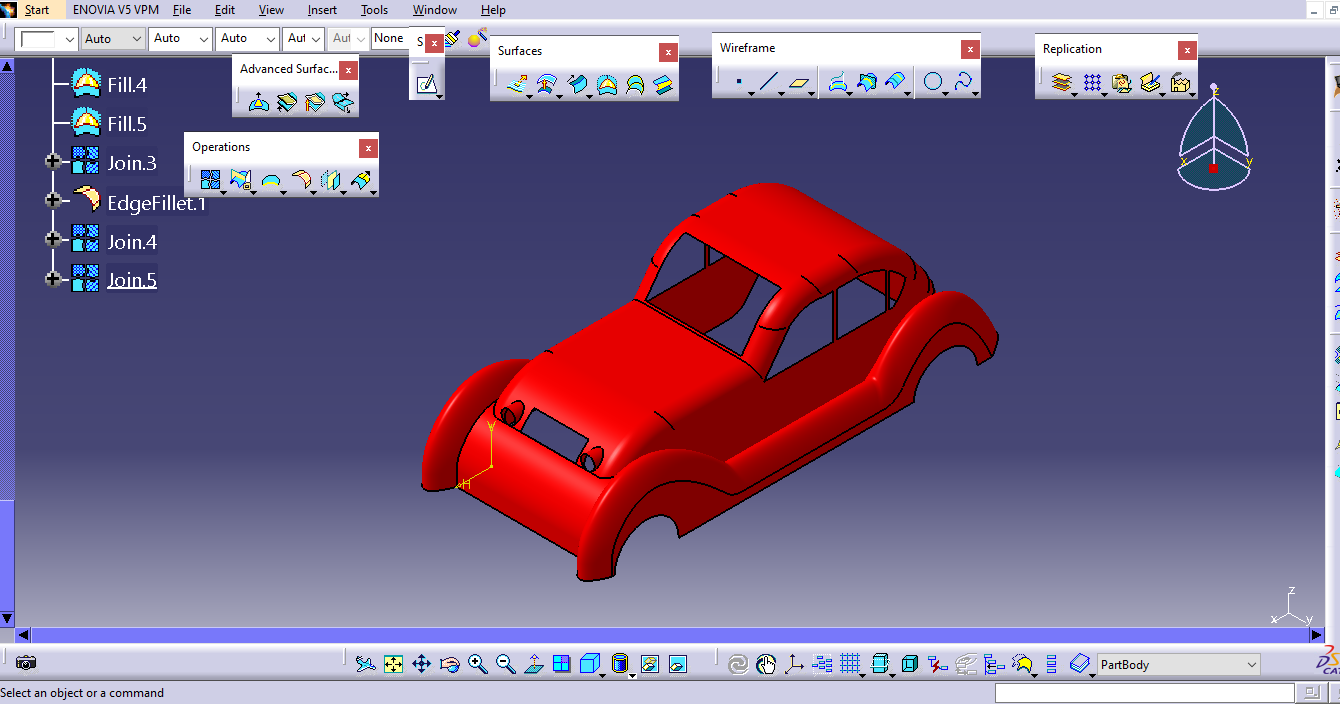Select the Spline curve tool in Wireframe toolbar
This screenshot has height=704, width=1340.
pos(963,83)
